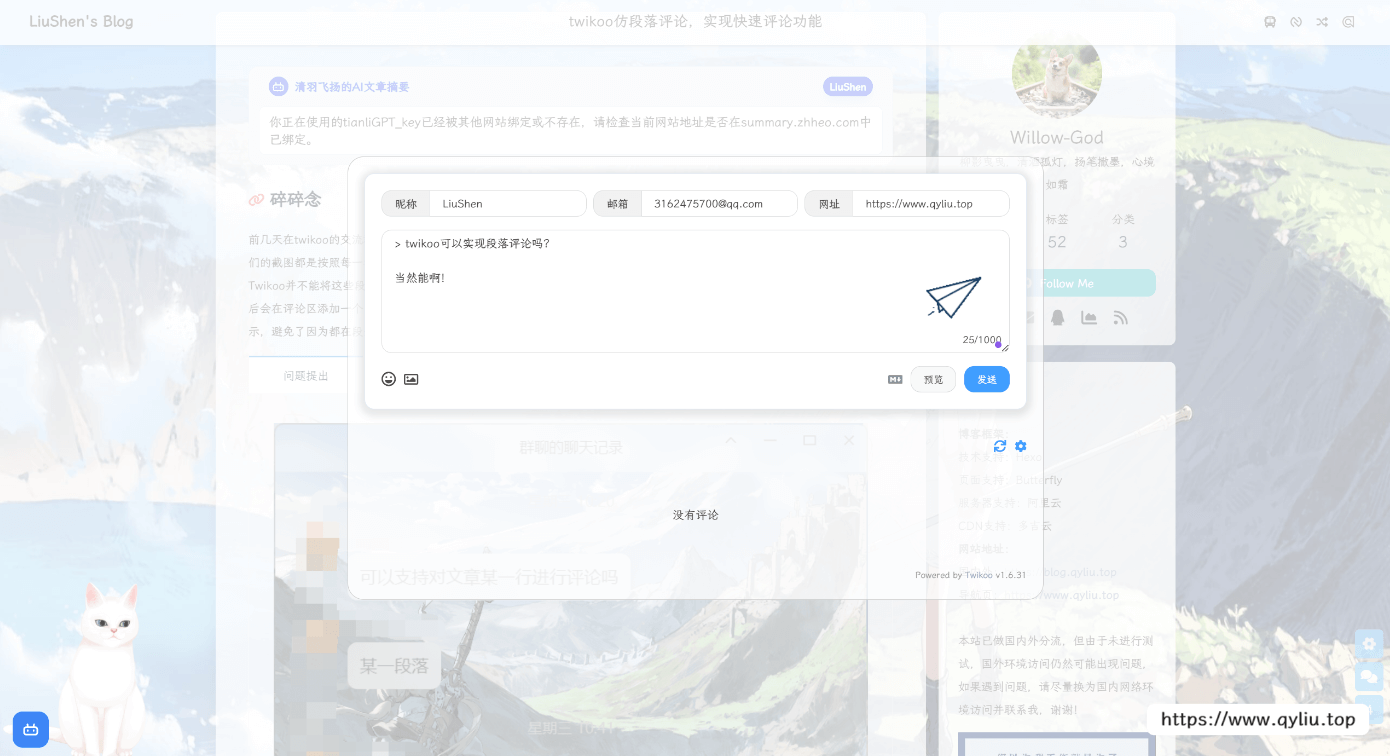1390x756 pixels.
Task: Click the 25/1000 character counter
Action: 981,340
